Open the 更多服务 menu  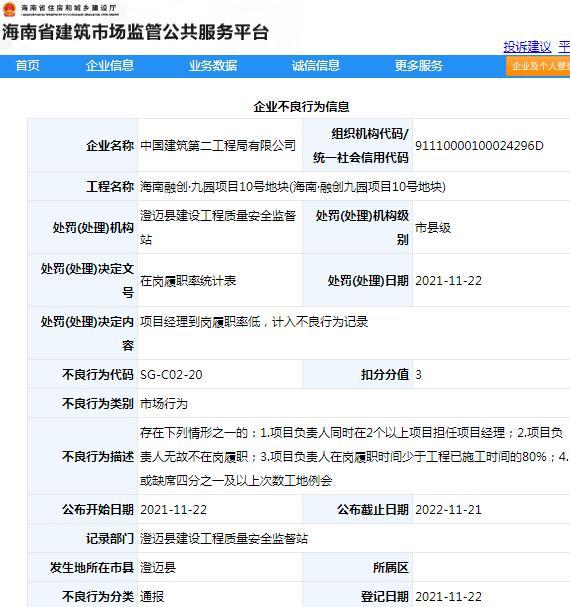(419, 65)
